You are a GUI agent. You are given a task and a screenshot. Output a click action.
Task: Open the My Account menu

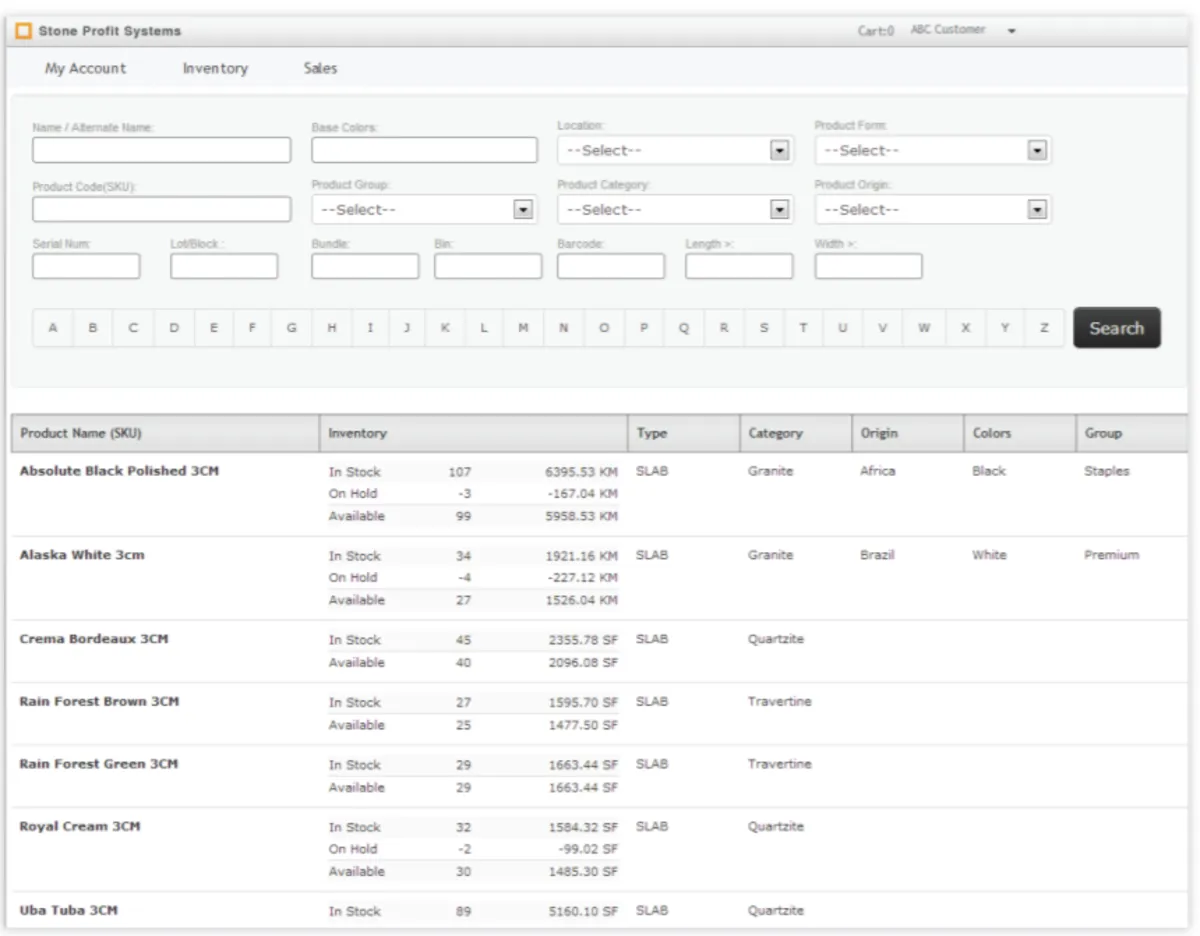tap(85, 69)
